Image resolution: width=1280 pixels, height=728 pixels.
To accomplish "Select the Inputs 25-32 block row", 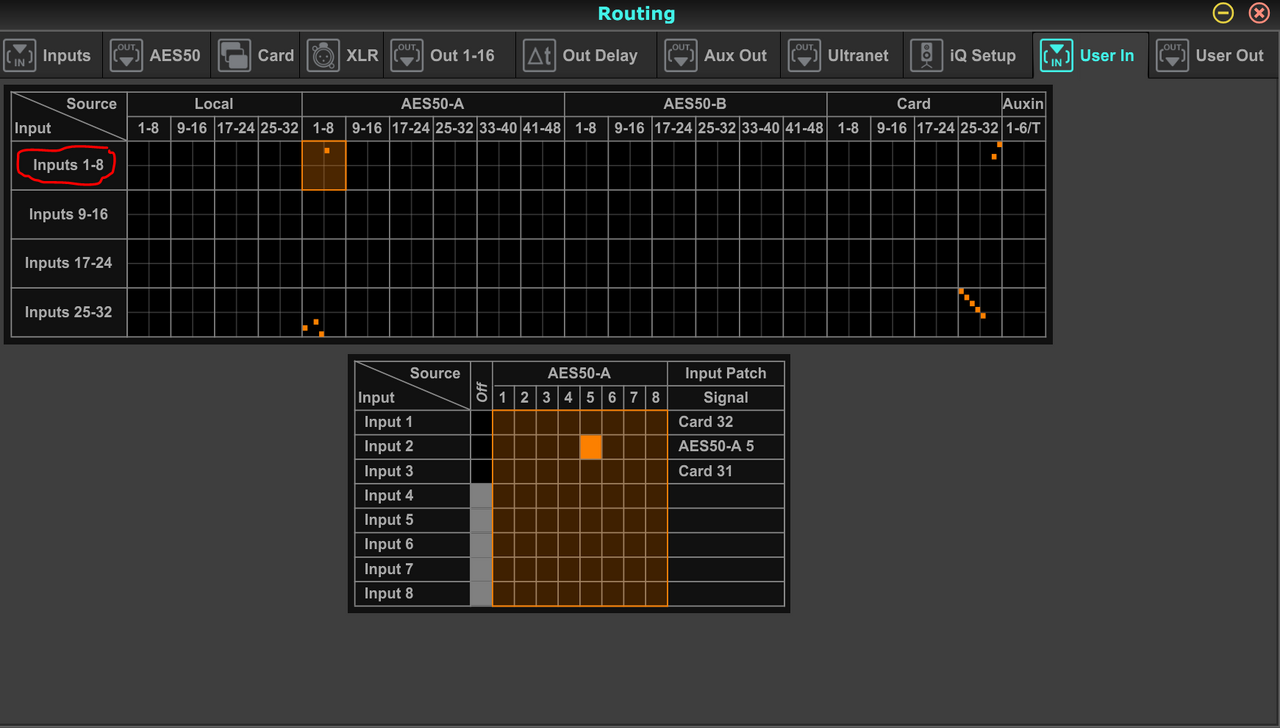I will tap(69, 312).
